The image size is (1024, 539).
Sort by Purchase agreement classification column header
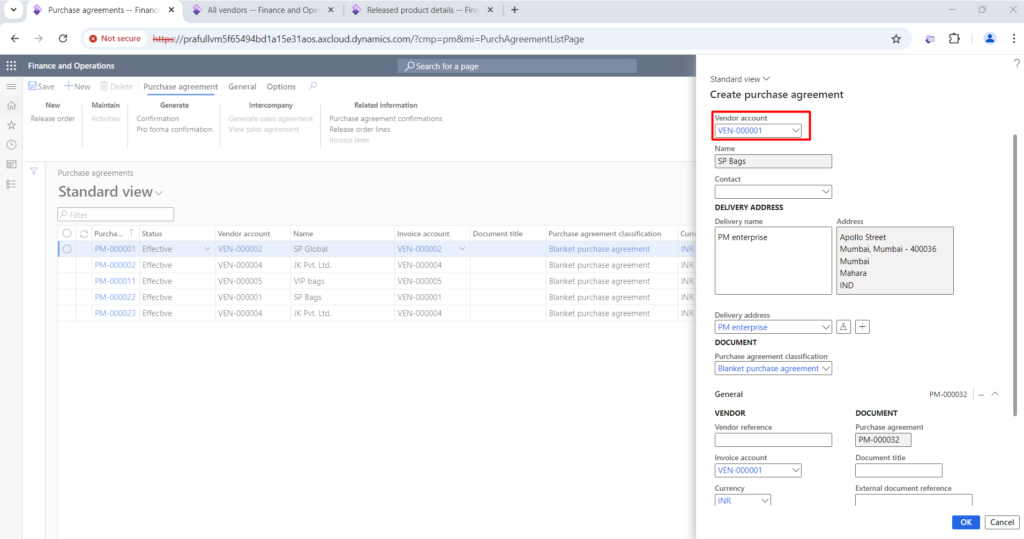click(605, 233)
